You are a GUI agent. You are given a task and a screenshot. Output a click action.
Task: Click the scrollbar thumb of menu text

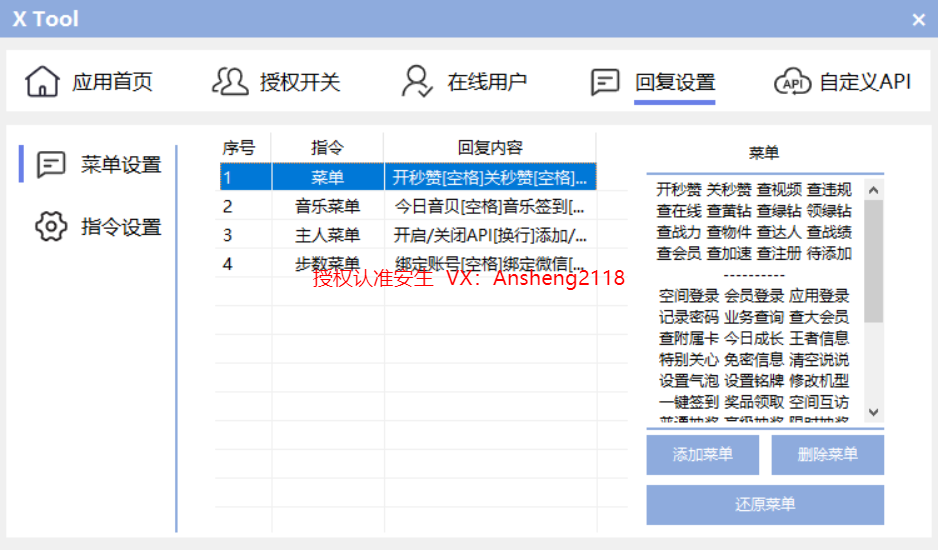[873, 262]
